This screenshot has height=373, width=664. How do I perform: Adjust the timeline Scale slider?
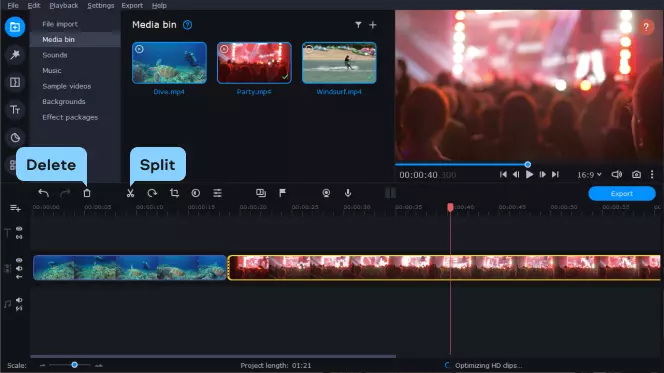[x=75, y=365]
